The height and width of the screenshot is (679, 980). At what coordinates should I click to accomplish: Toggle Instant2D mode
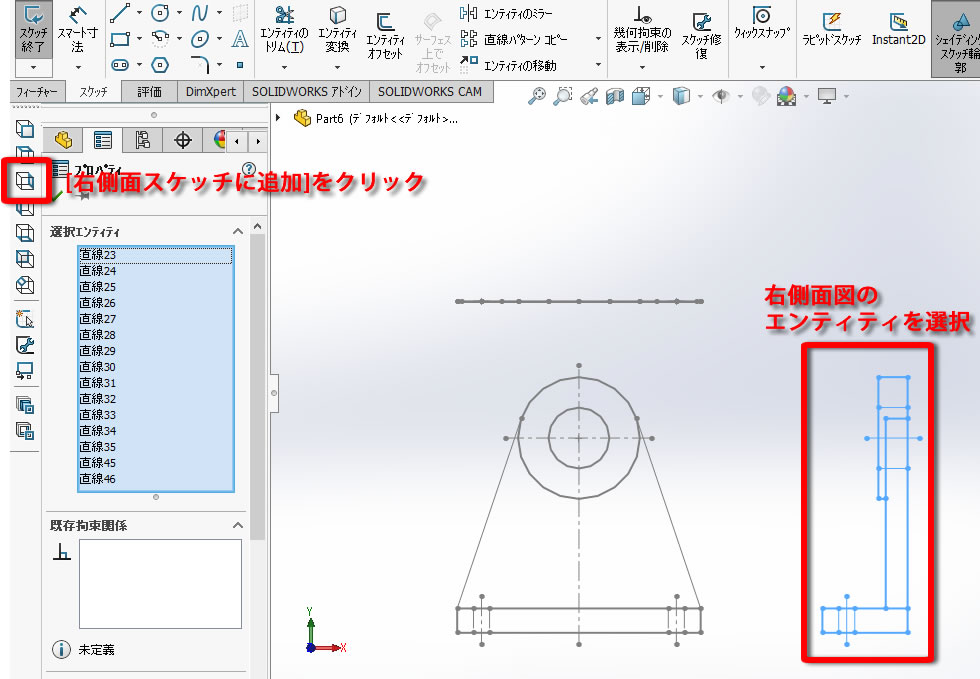click(898, 29)
